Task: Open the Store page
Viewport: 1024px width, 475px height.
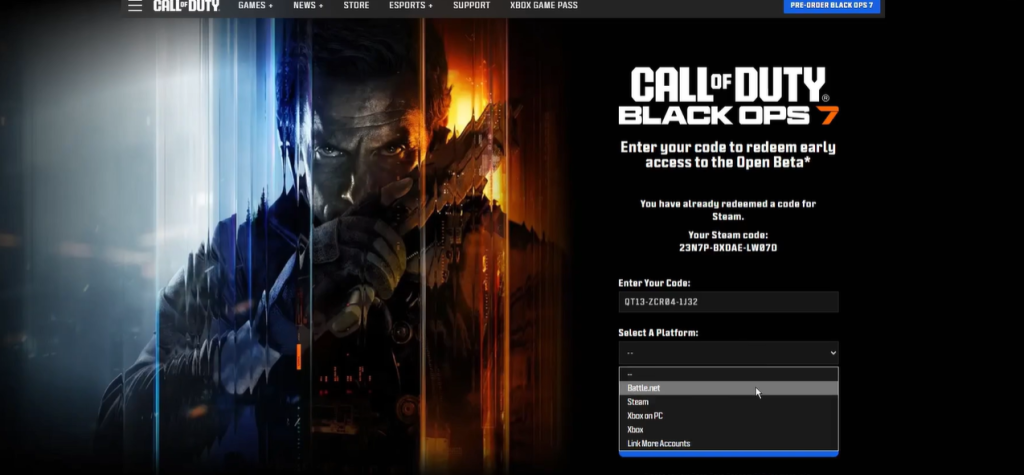Action: (x=356, y=6)
